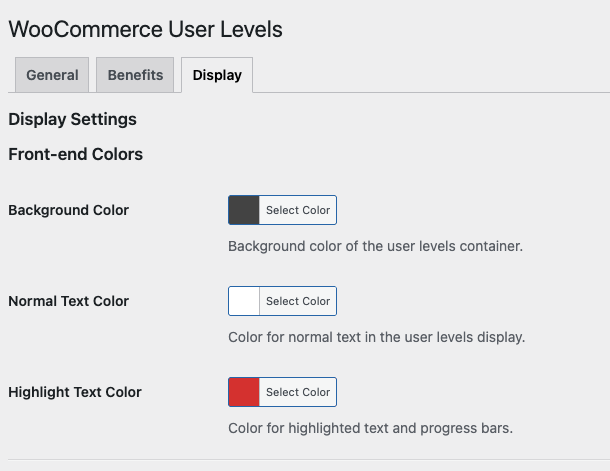Click the red Highlight Text Color swatch

tap(244, 392)
